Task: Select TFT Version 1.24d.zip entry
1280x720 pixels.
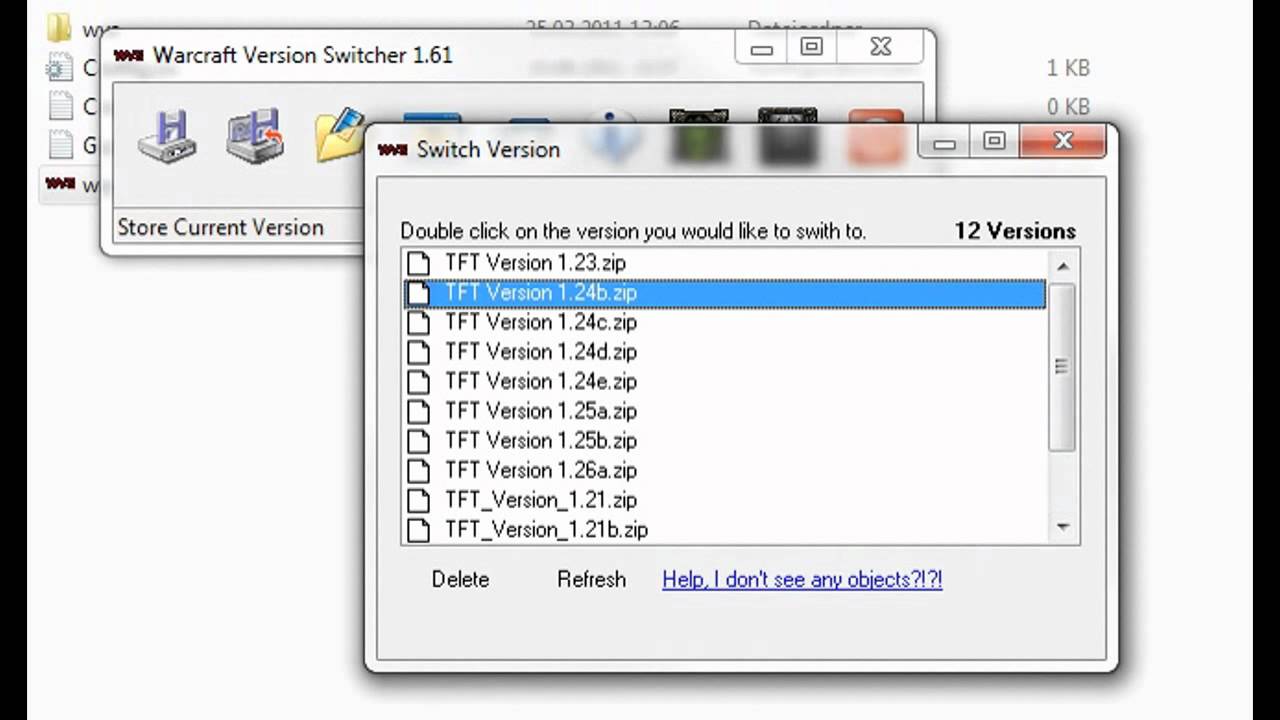Action: 724,352
